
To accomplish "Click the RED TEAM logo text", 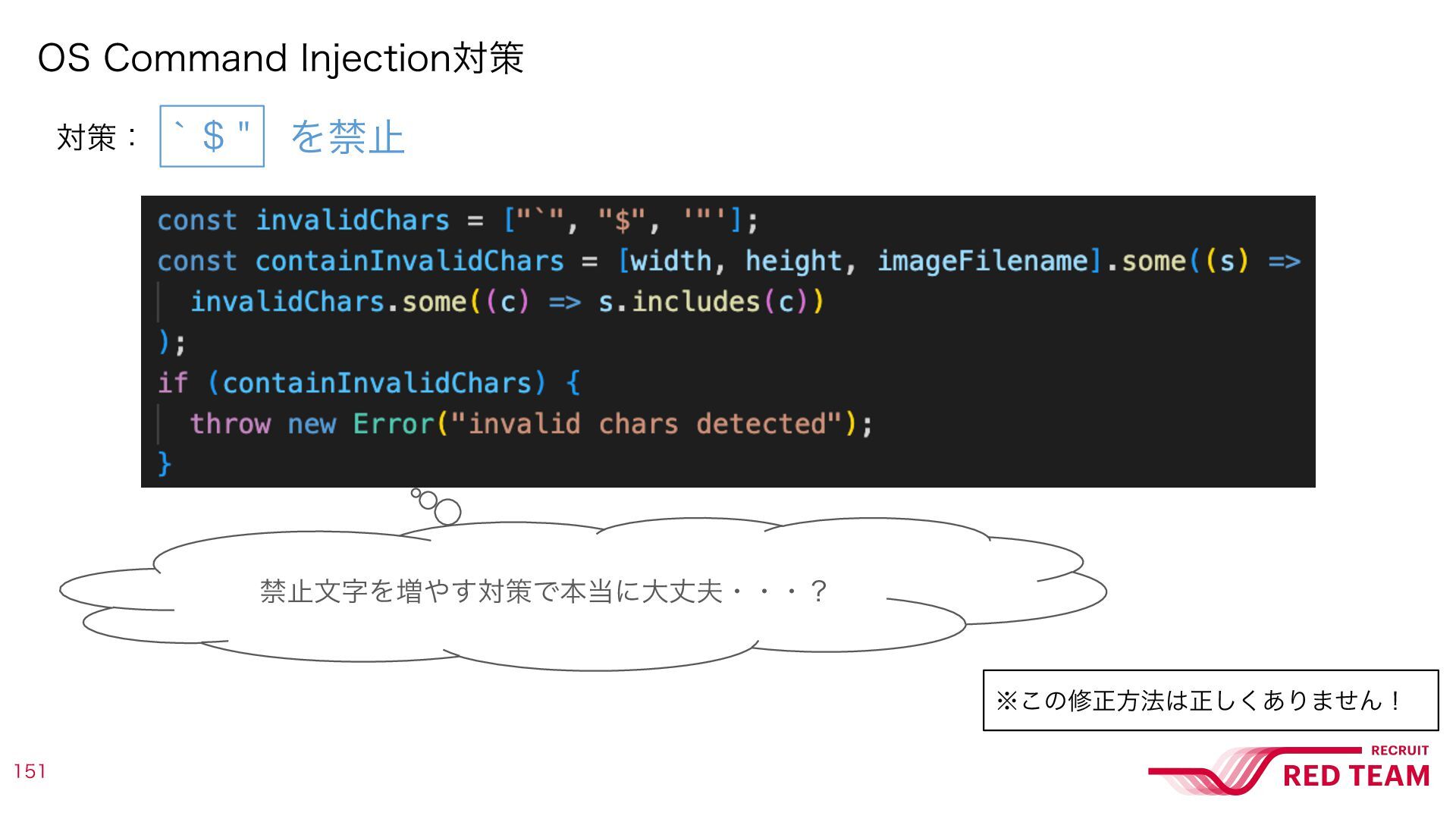I will pyautogui.click(x=1356, y=776).
